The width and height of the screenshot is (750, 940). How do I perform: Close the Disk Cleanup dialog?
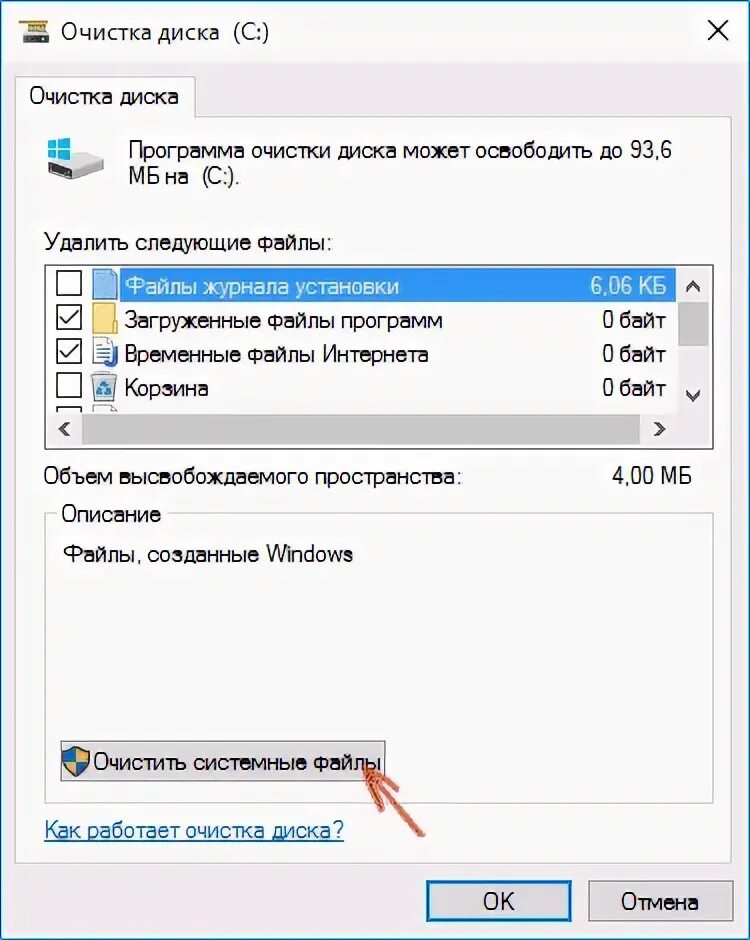click(x=718, y=30)
